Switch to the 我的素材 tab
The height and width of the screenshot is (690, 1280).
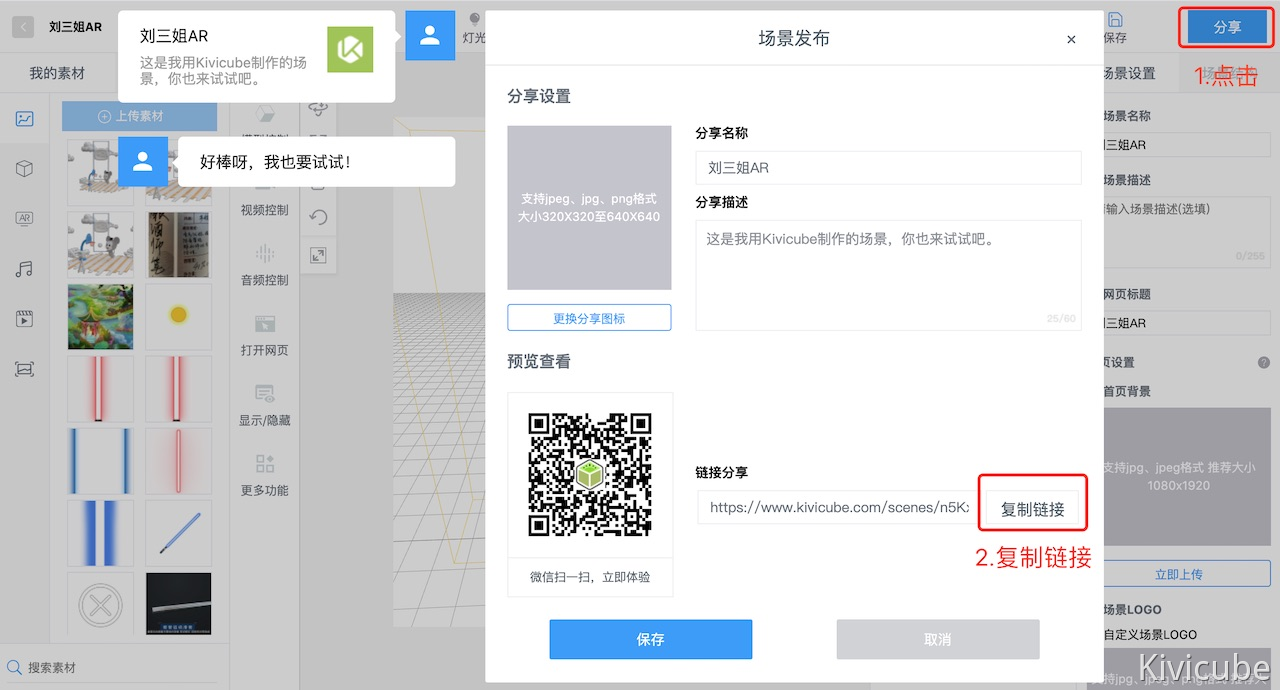(x=57, y=73)
